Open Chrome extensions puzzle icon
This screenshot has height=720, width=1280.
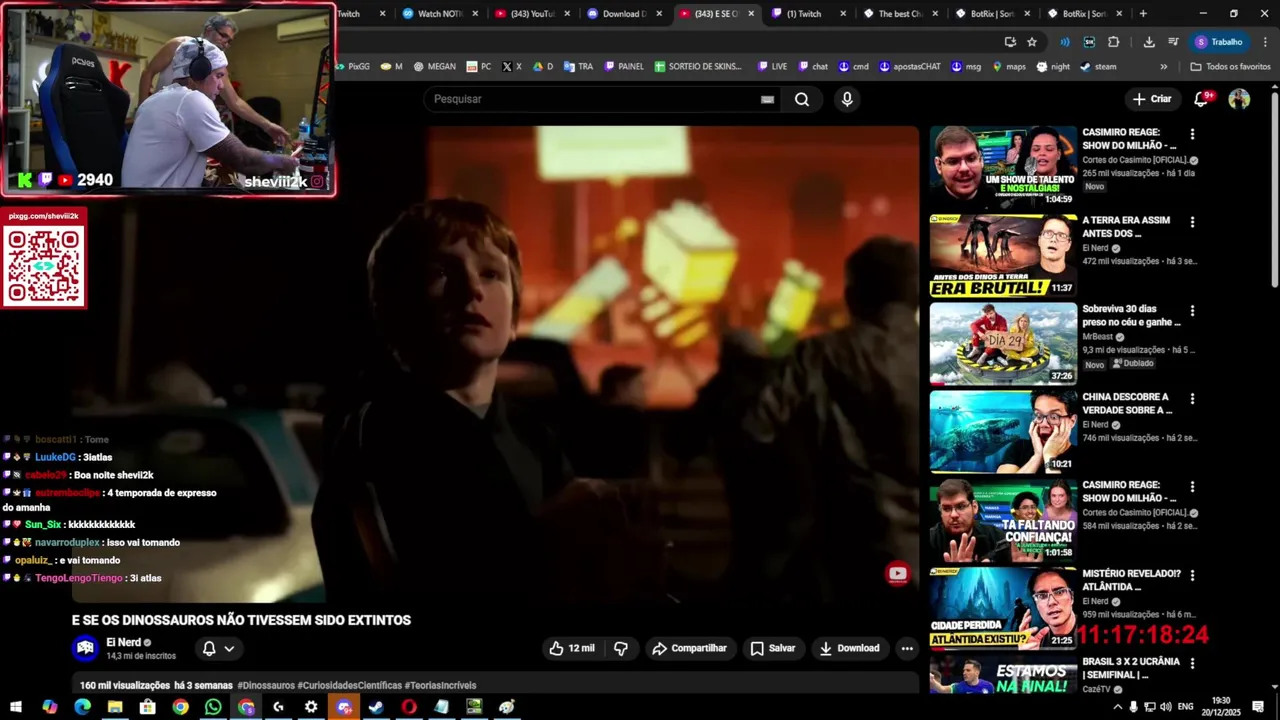(x=1113, y=42)
